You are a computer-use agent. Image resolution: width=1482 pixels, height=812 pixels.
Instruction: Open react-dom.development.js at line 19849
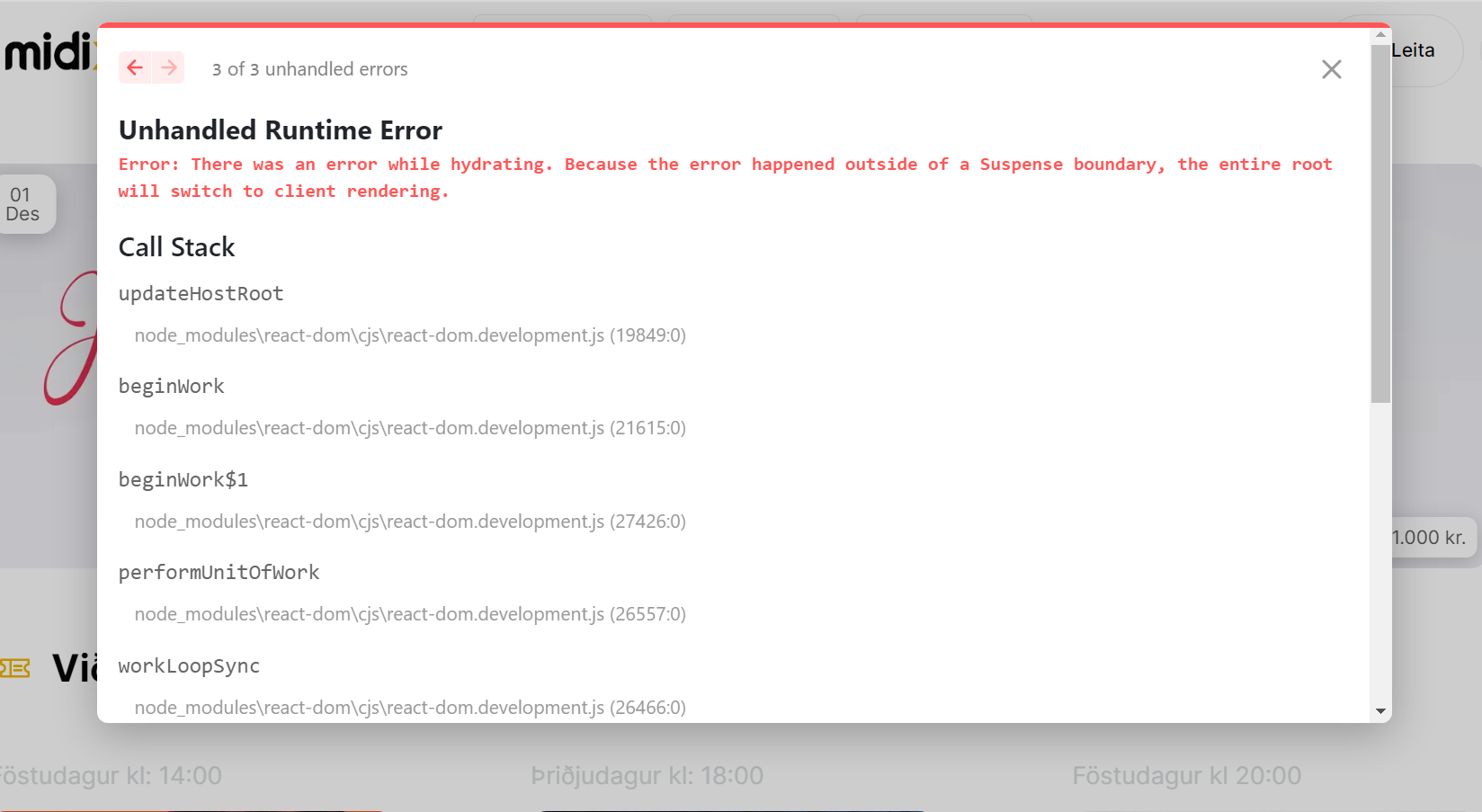click(410, 335)
